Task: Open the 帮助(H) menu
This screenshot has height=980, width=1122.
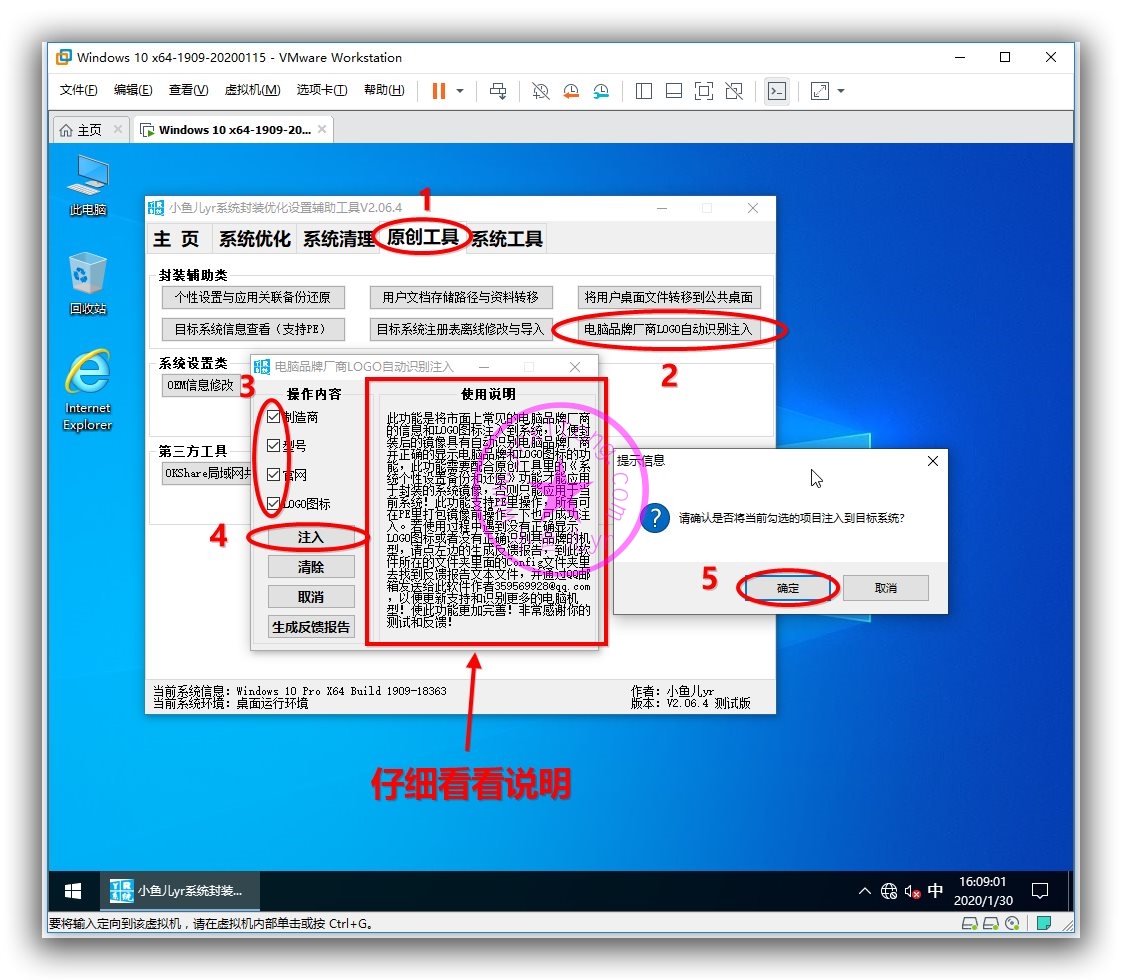Action: click(384, 90)
